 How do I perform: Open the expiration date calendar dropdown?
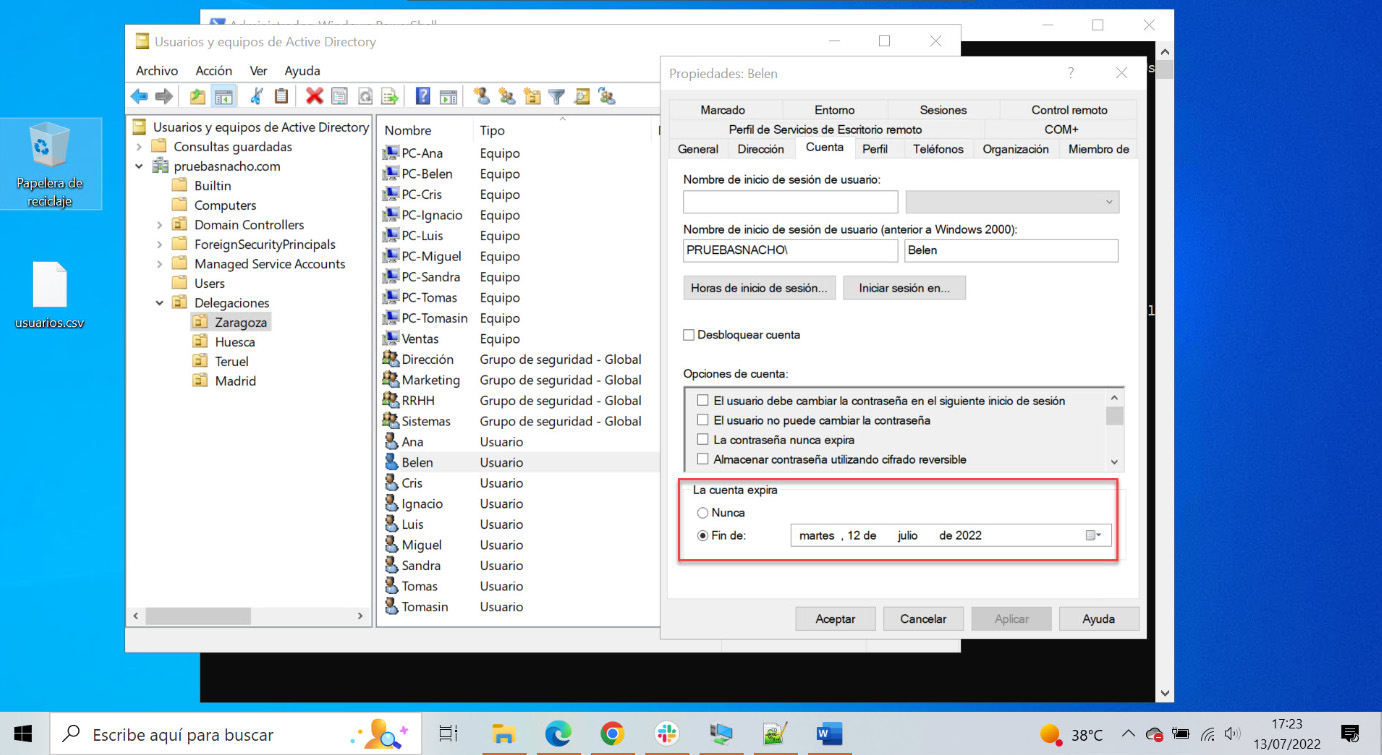click(x=1098, y=536)
